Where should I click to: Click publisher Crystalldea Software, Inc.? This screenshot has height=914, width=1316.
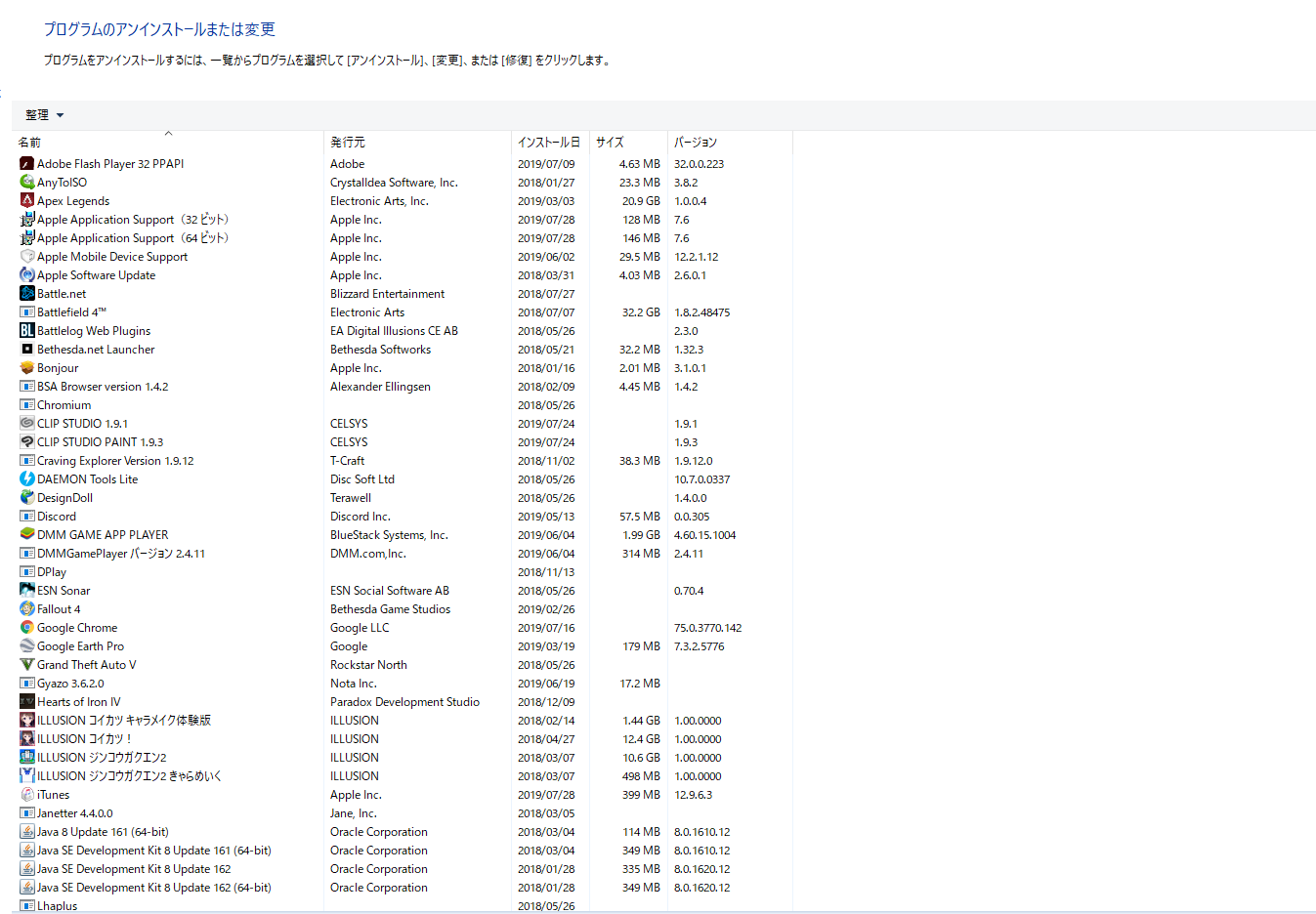394,183
